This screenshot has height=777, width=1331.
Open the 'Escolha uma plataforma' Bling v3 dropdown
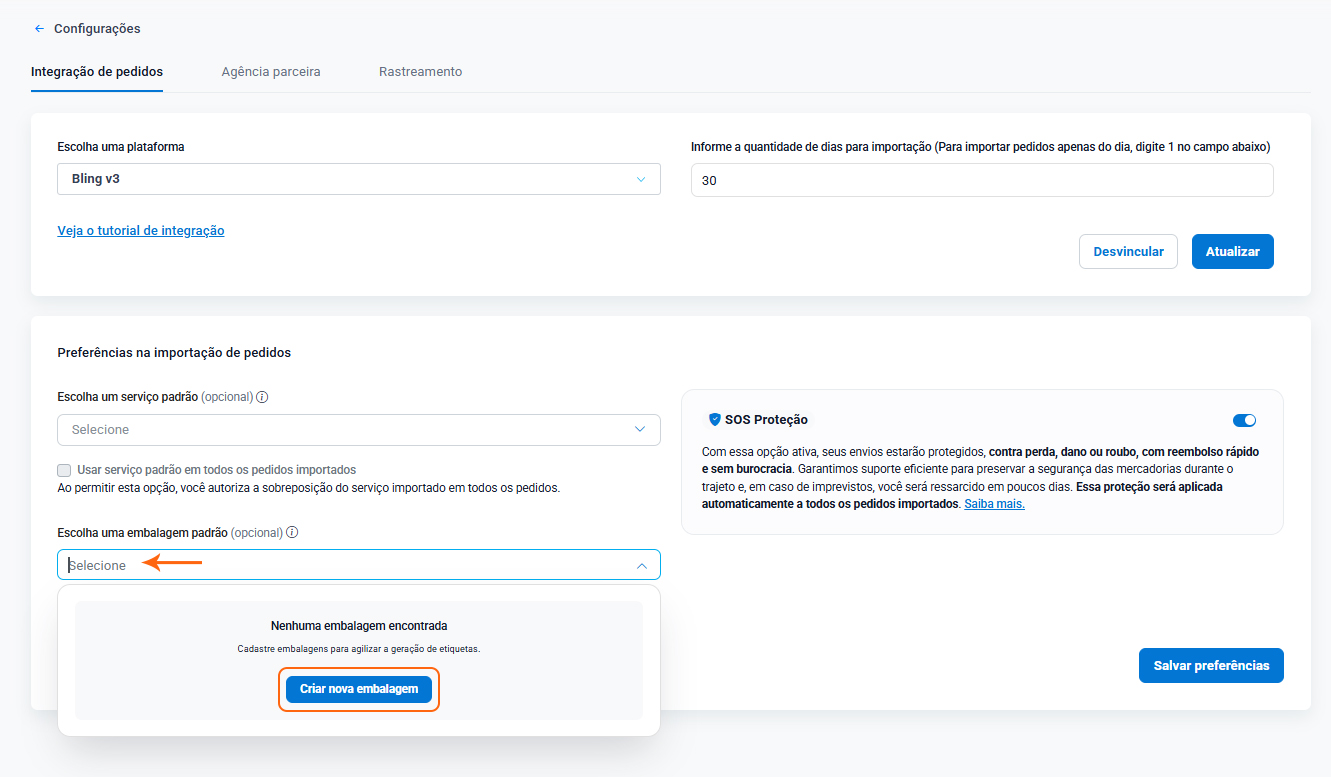pyautogui.click(x=358, y=179)
